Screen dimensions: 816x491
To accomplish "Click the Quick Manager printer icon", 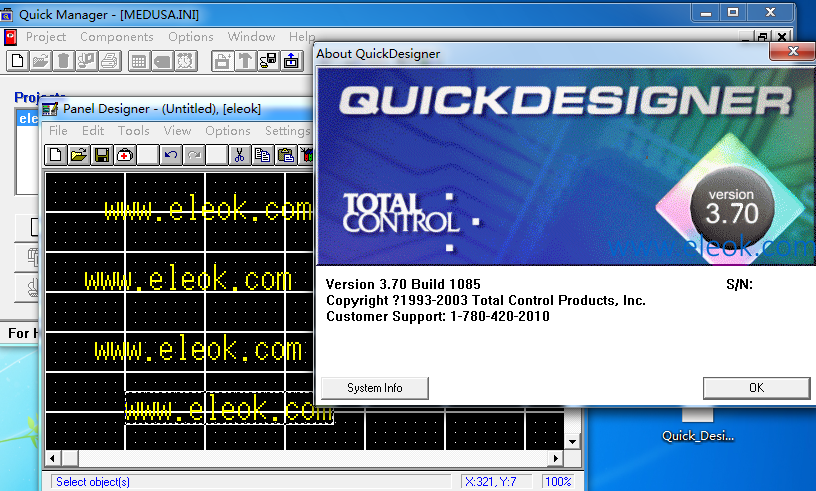I will point(109,61).
